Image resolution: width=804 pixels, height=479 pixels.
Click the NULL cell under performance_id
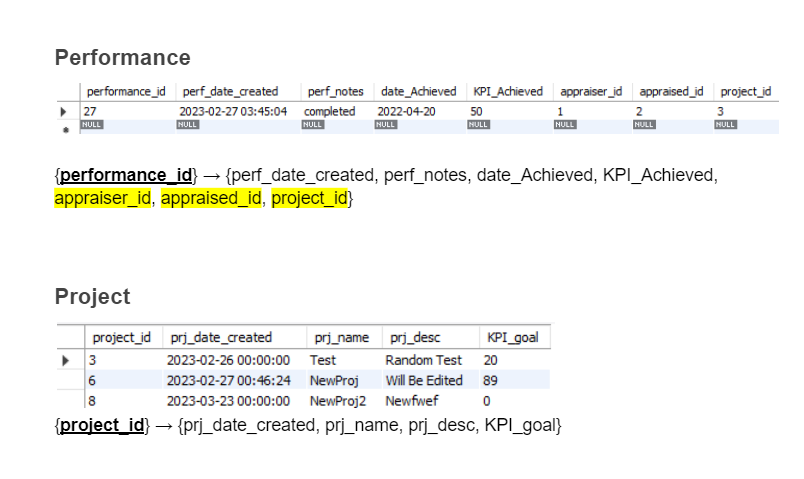point(128,126)
